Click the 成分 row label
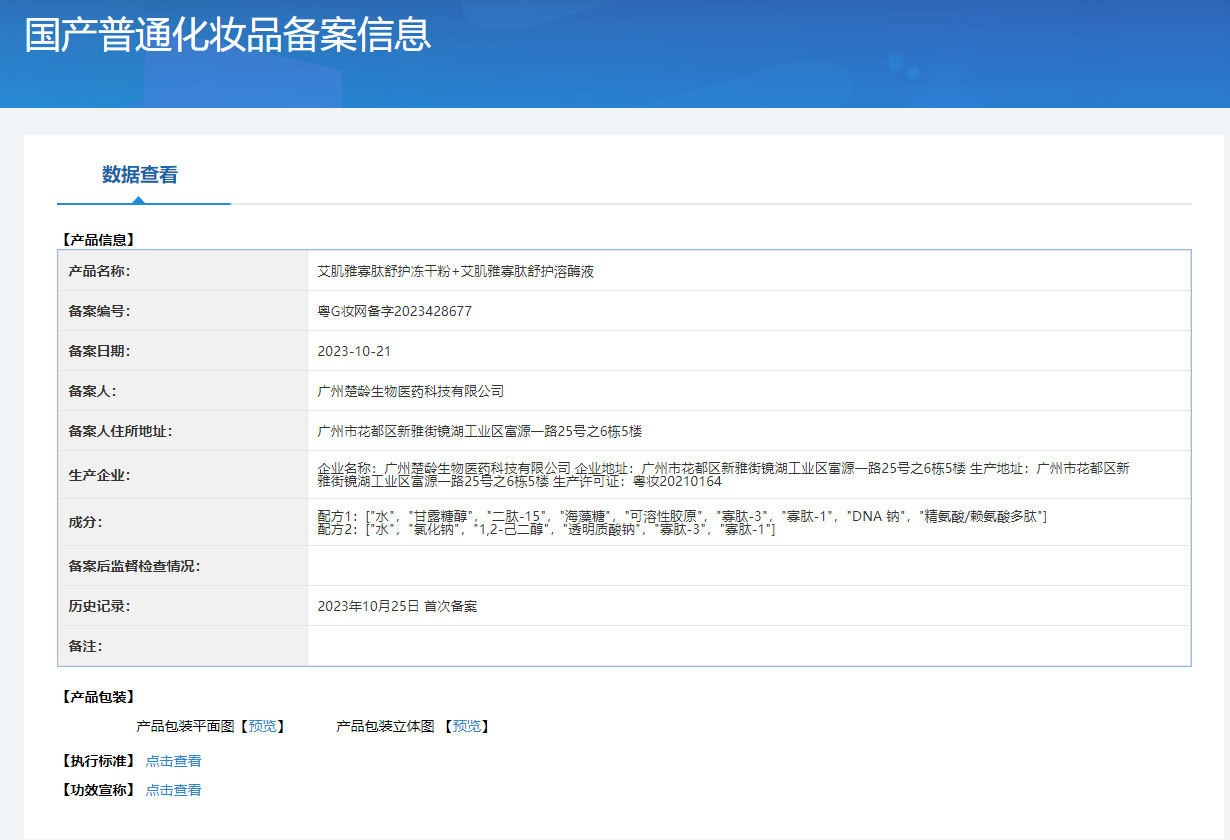Image resolution: width=1230 pixels, height=840 pixels. tap(85, 522)
